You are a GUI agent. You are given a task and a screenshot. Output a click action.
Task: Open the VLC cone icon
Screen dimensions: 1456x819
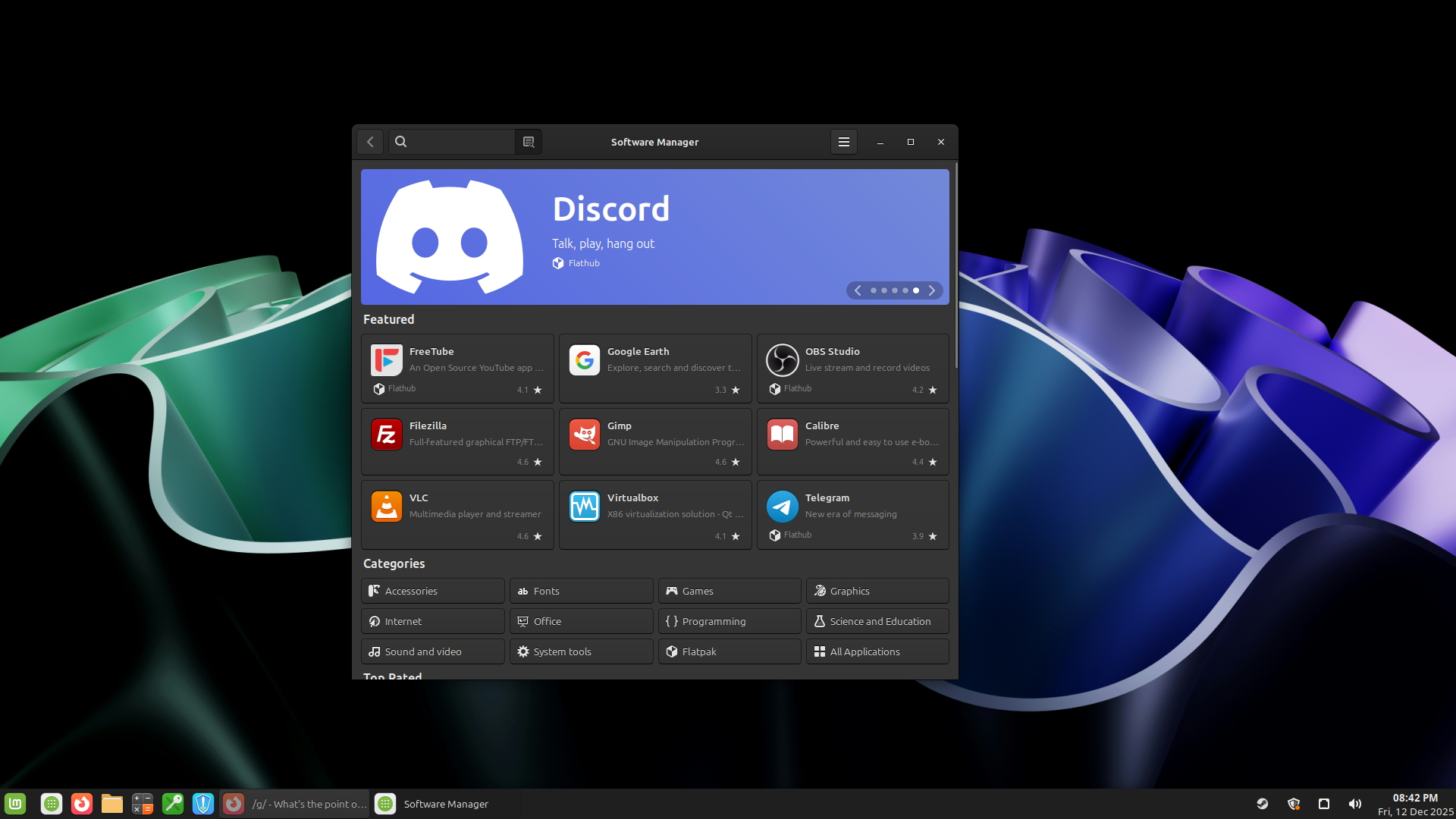386,507
